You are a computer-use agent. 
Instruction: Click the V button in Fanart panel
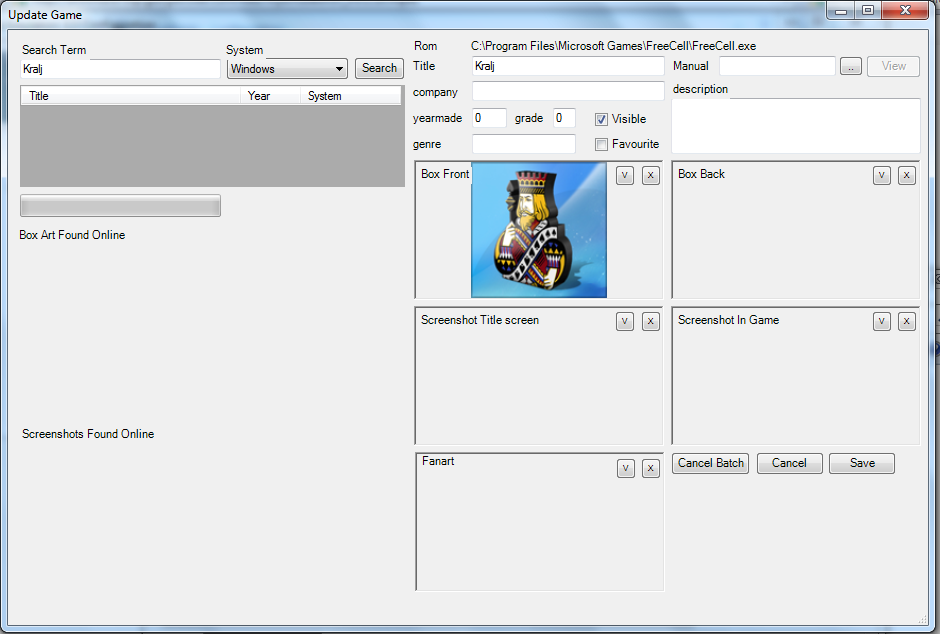pyautogui.click(x=625, y=468)
